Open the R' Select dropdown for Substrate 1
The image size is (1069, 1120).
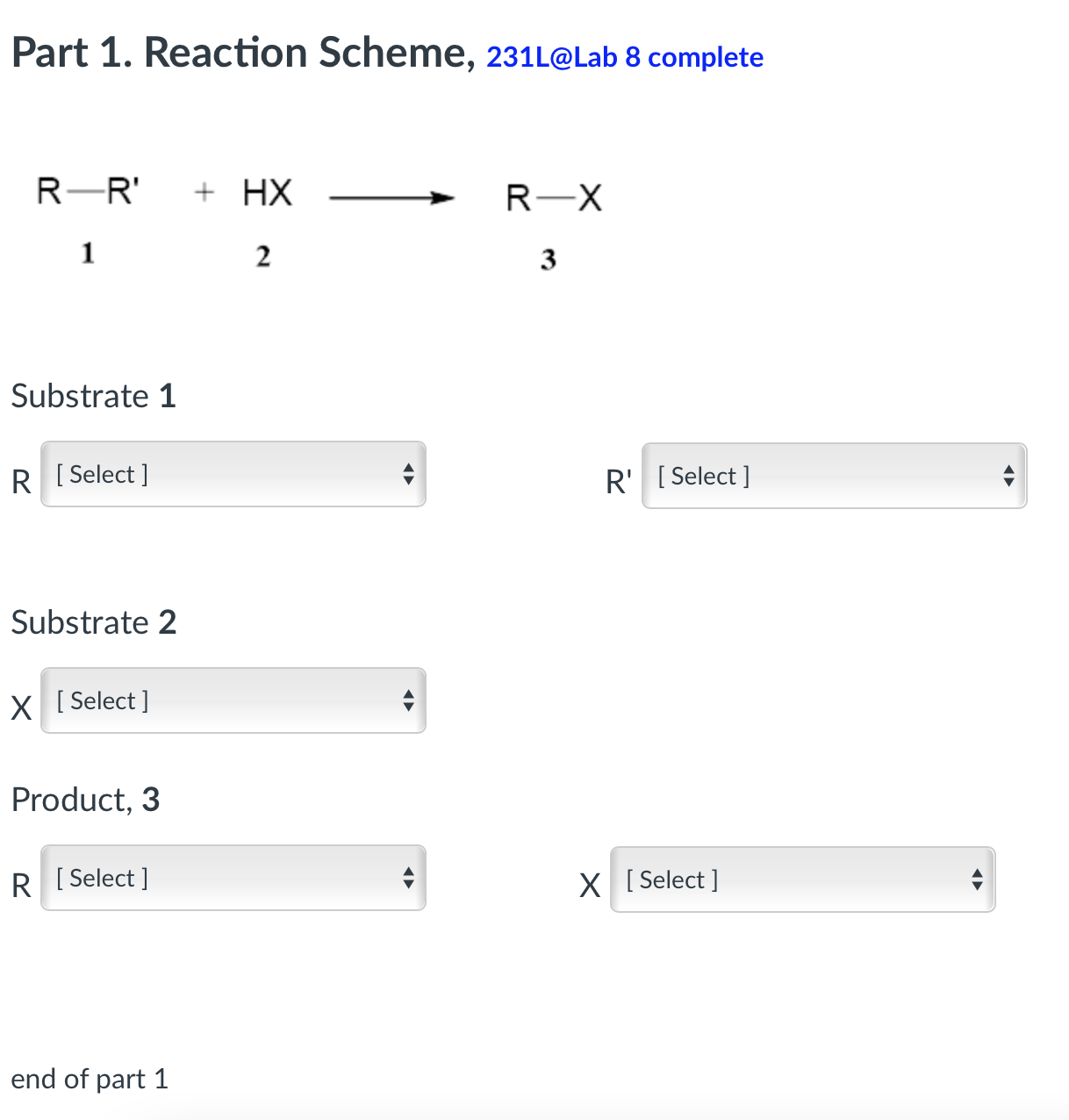tap(834, 476)
